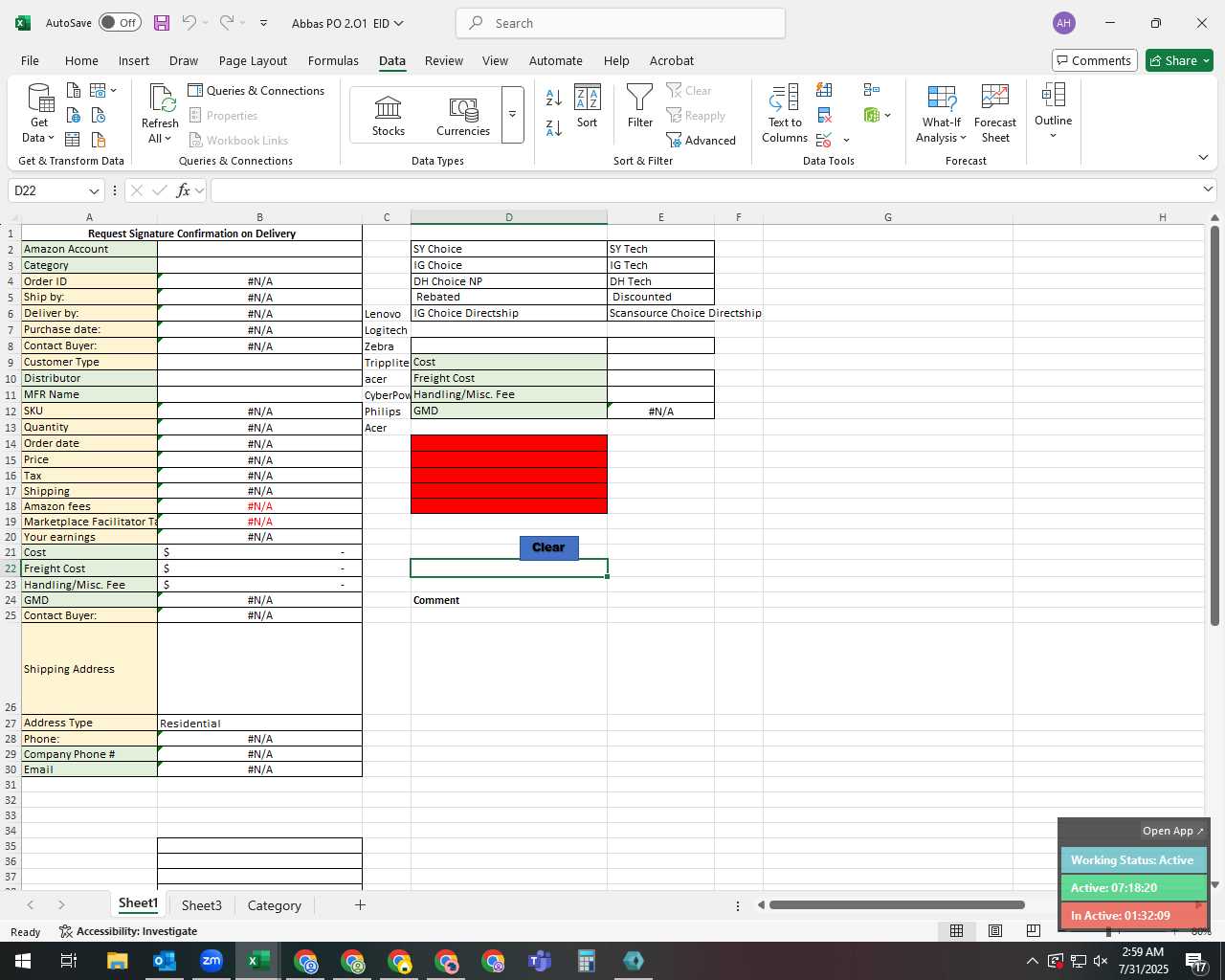Switch to Home tab
The image size is (1225, 980).
[x=81, y=60]
